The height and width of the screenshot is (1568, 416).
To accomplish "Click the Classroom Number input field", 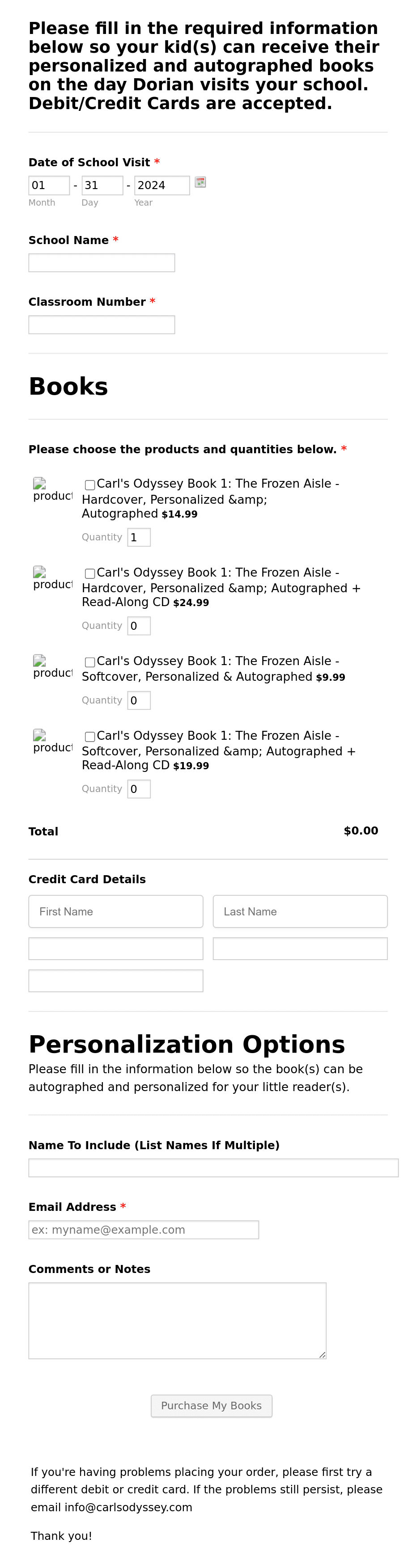I will point(101,325).
